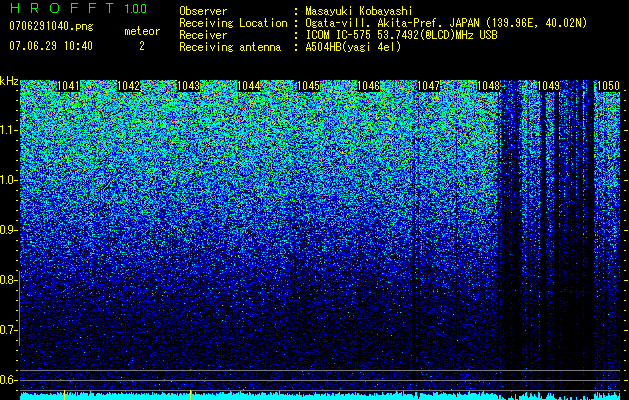
Task: Click the version number 1.0.0
Action: 135,9
